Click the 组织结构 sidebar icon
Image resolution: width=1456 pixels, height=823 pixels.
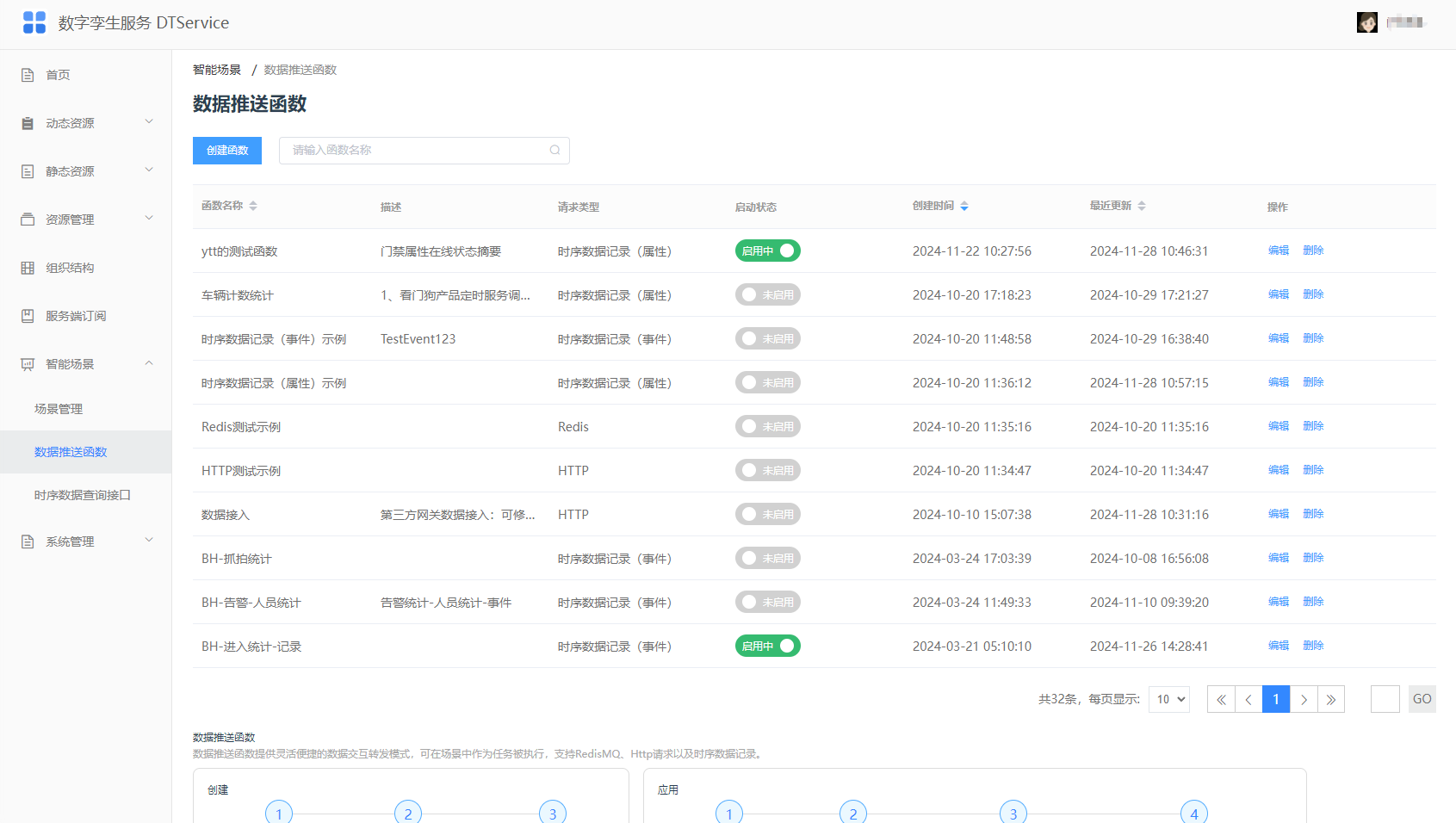click(x=28, y=268)
